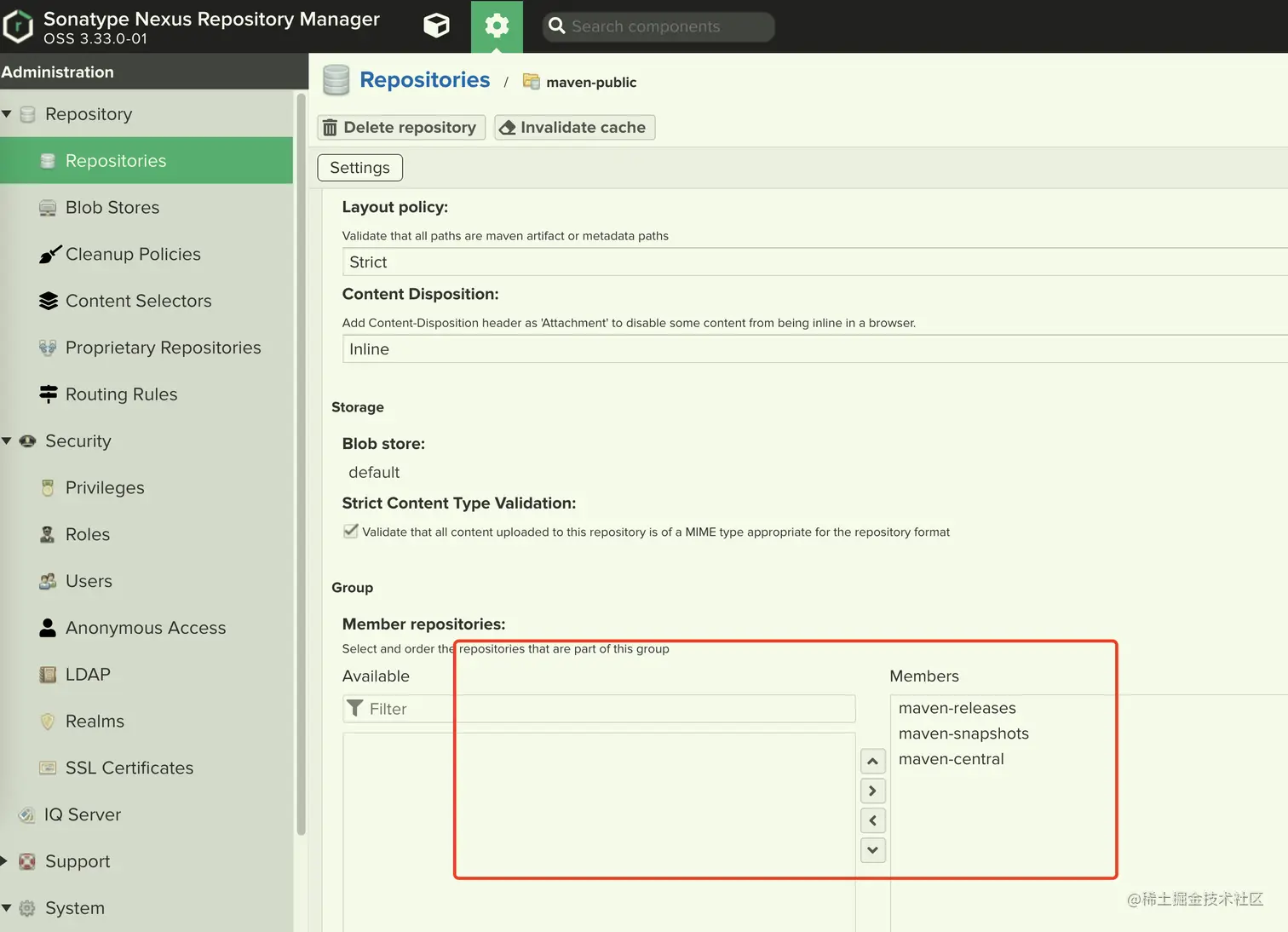Click the LDAP book icon
Screen dimensions: 1288x932
(x=48, y=675)
